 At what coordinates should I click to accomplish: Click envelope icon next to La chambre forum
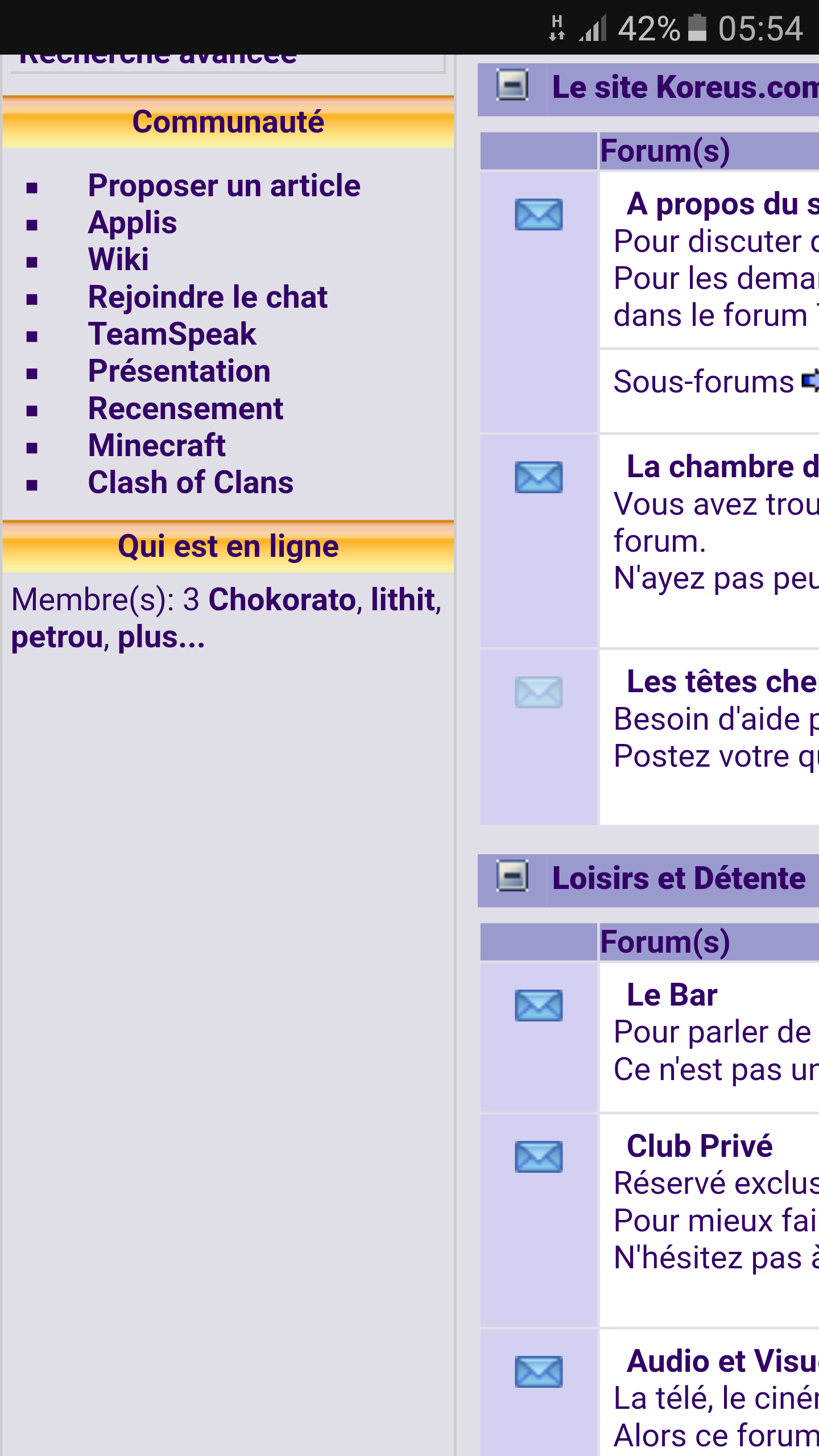tap(538, 477)
